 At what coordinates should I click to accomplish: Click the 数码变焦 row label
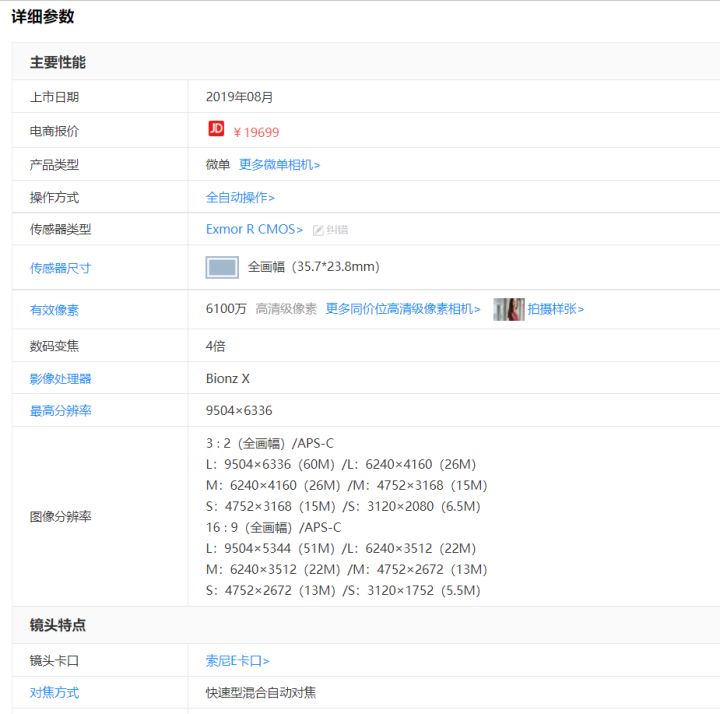pos(54,346)
